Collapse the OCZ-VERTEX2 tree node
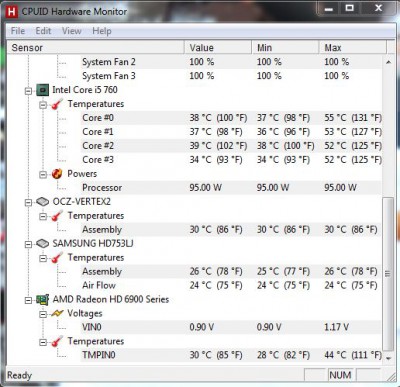This screenshot has height=387, width=400. pos(29,202)
